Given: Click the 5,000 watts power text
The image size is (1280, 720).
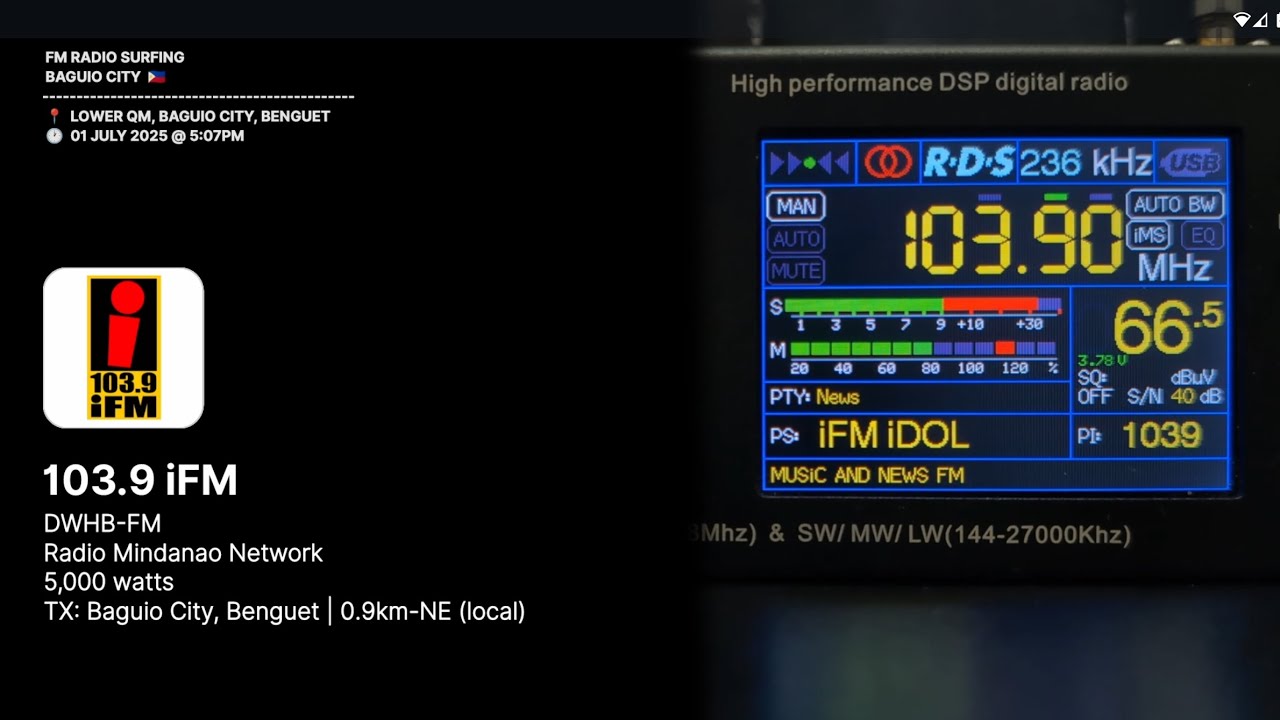Looking at the screenshot, I should pyautogui.click(x=108, y=582).
